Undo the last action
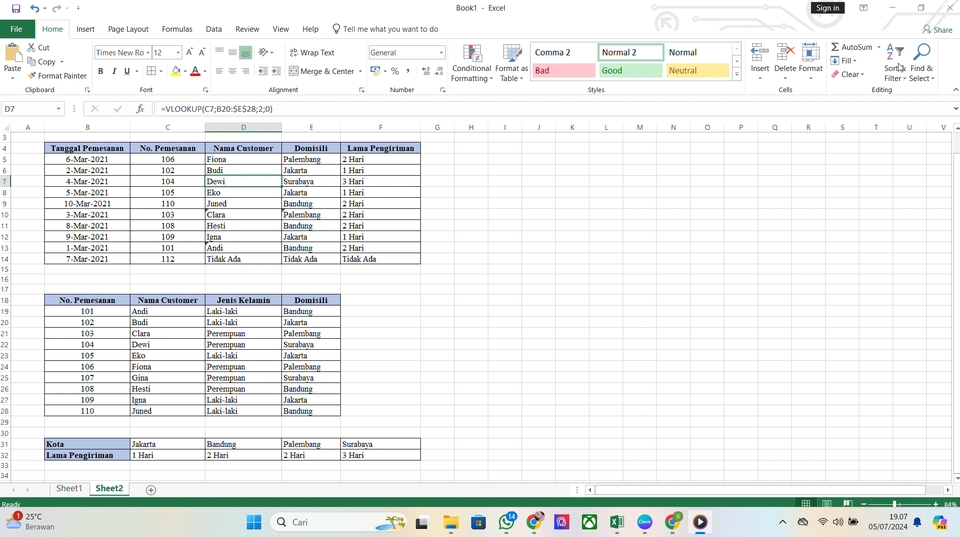 coord(35,9)
